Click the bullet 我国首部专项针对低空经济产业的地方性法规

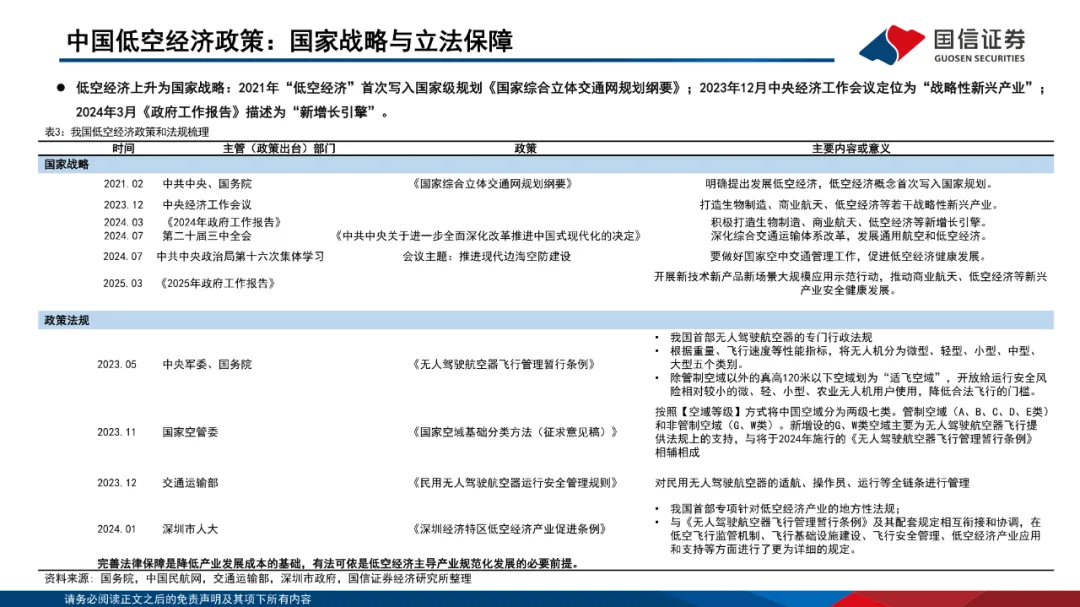coord(785,508)
